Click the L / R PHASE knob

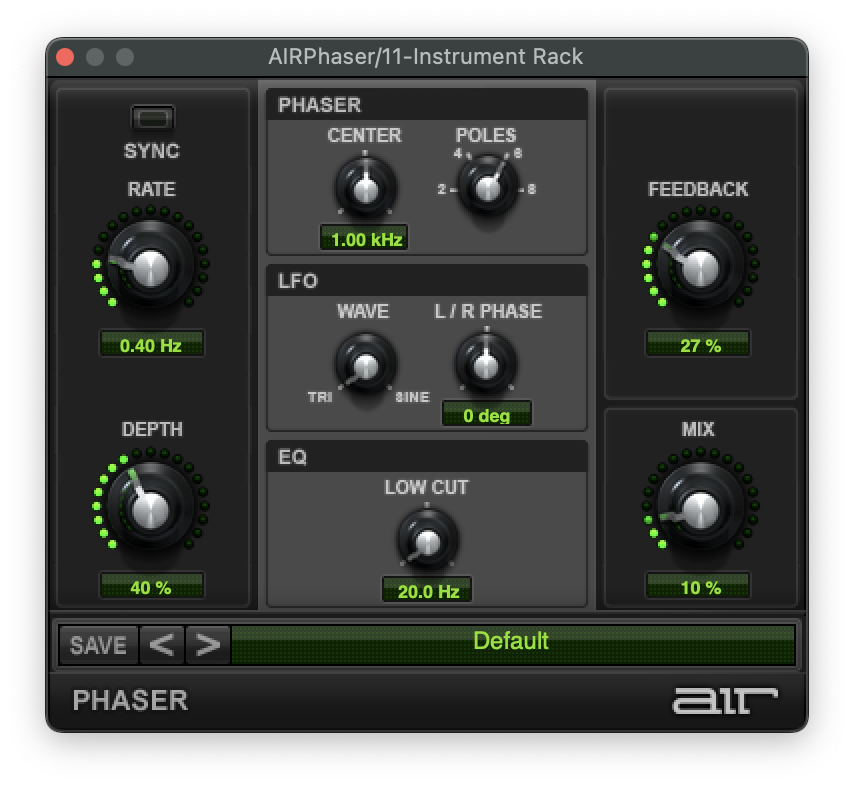[486, 365]
